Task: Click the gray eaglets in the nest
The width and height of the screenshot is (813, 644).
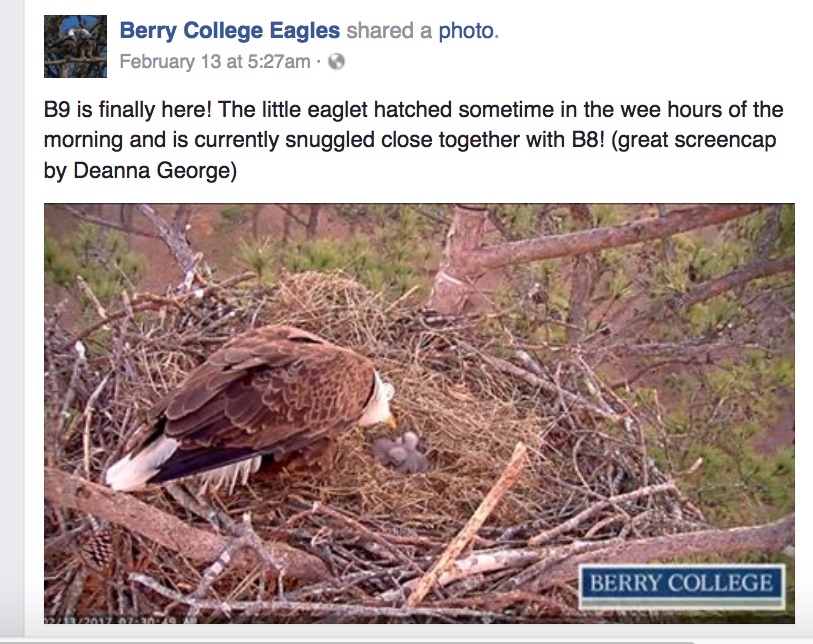Action: (x=400, y=452)
